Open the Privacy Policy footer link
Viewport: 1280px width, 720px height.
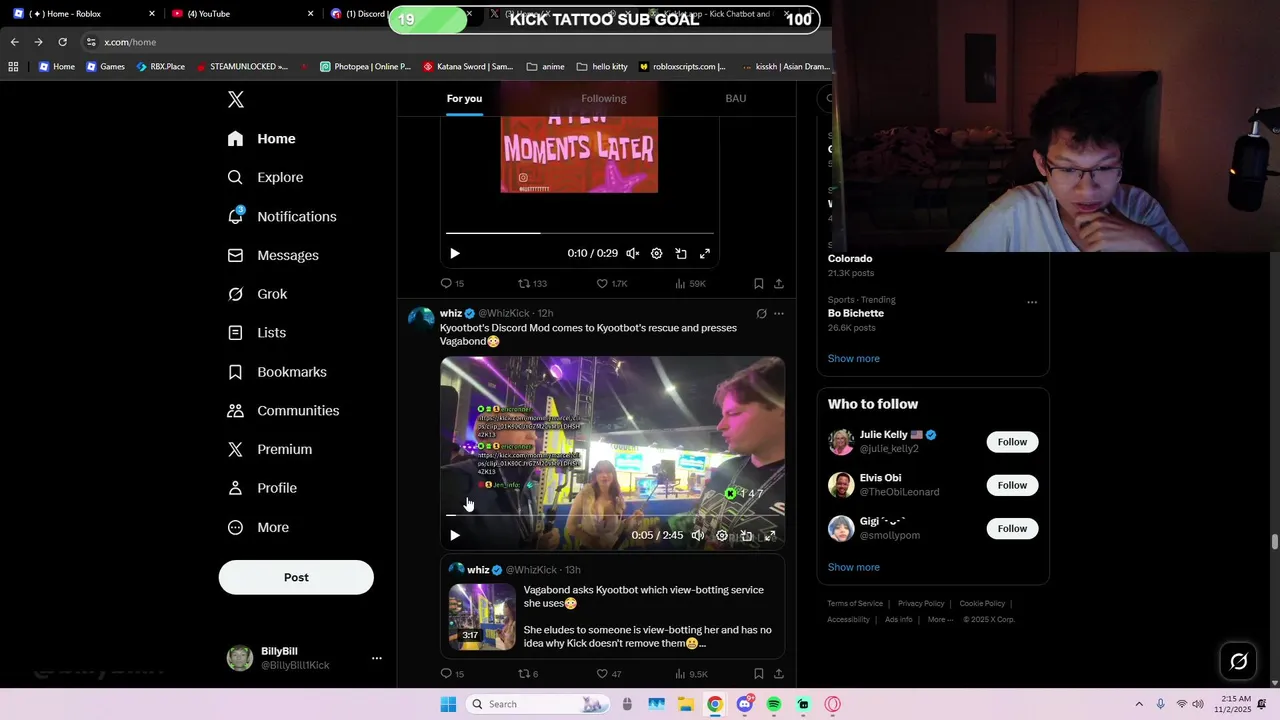(921, 604)
